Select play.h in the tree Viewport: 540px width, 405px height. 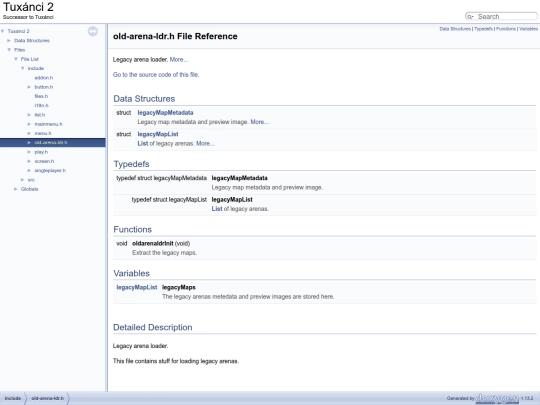[x=41, y=152]
